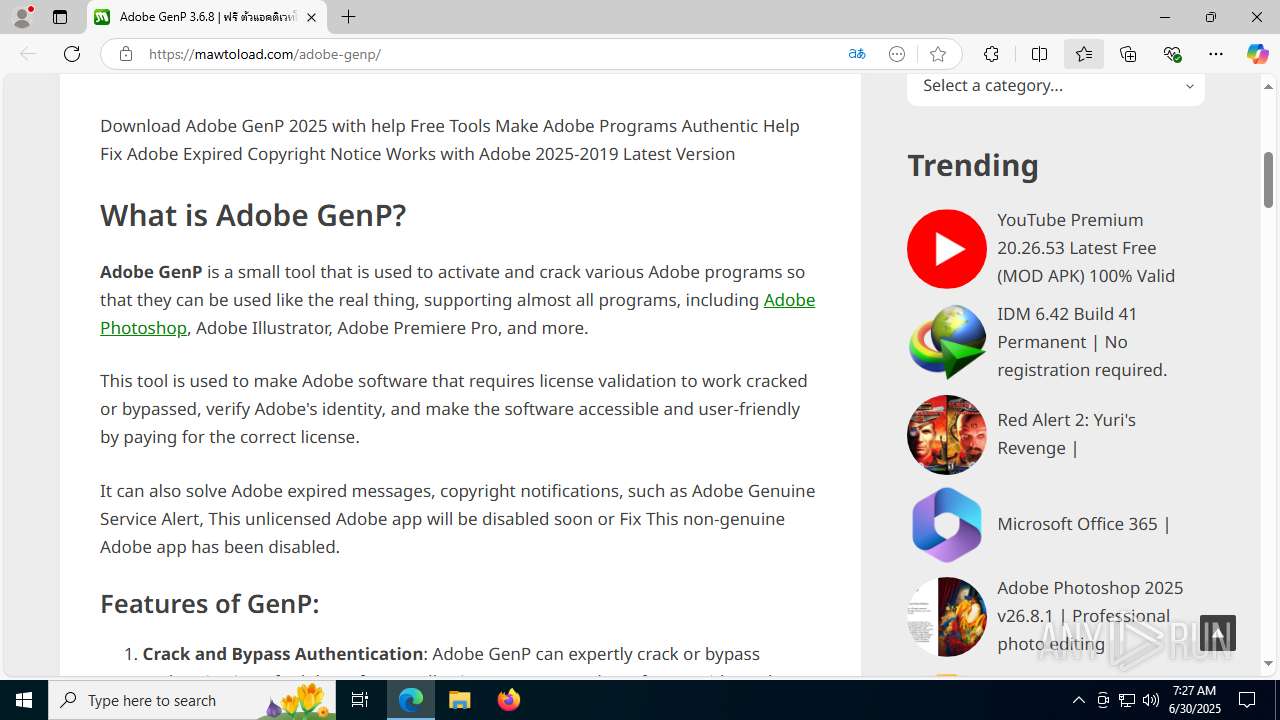Open IDM 6.42 Build 41 trending link
This screenshot has height=720, width=1280.
coord(1082,342)
